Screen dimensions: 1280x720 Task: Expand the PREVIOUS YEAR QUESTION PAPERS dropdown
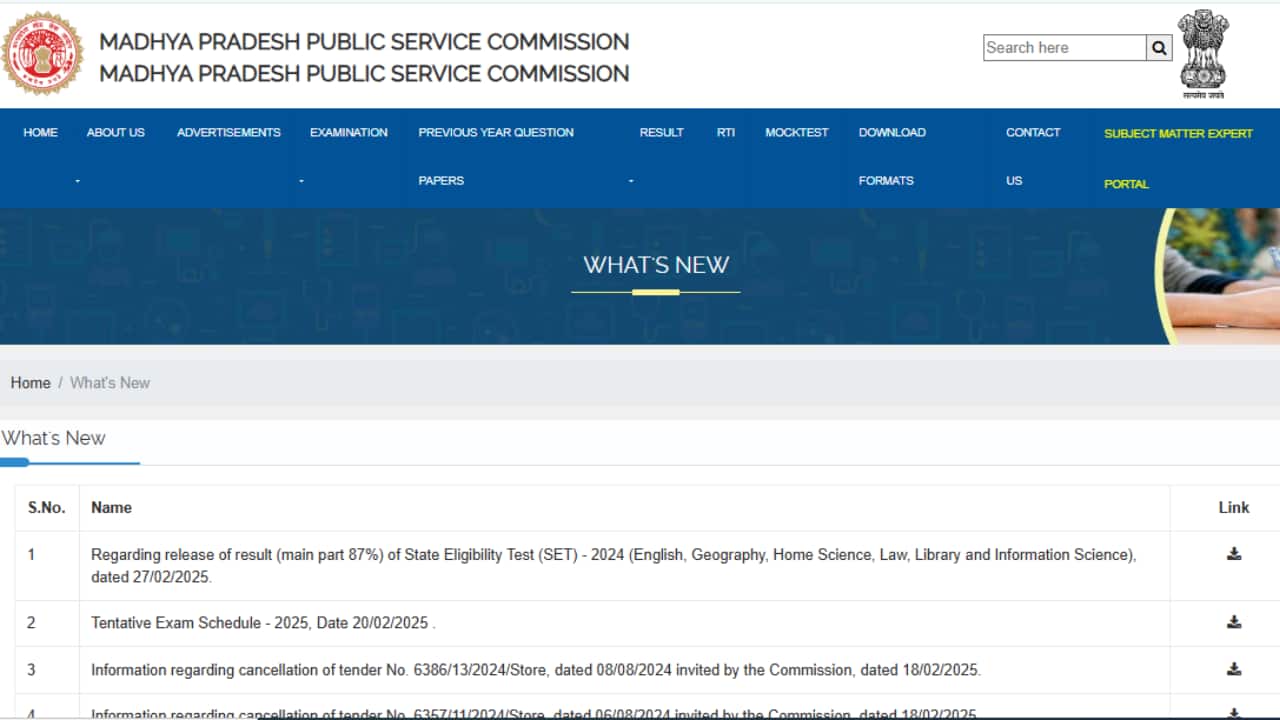495,132
